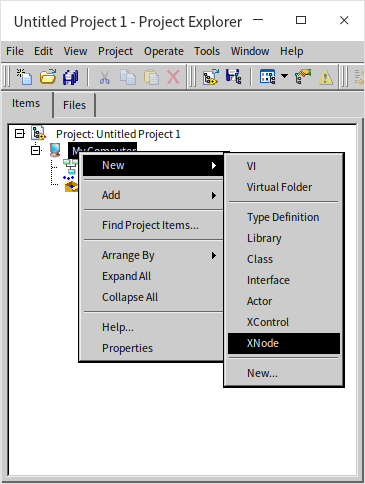Open the Window menu
Viewport: 365px width, 484px height.
(x=250, y=51)
